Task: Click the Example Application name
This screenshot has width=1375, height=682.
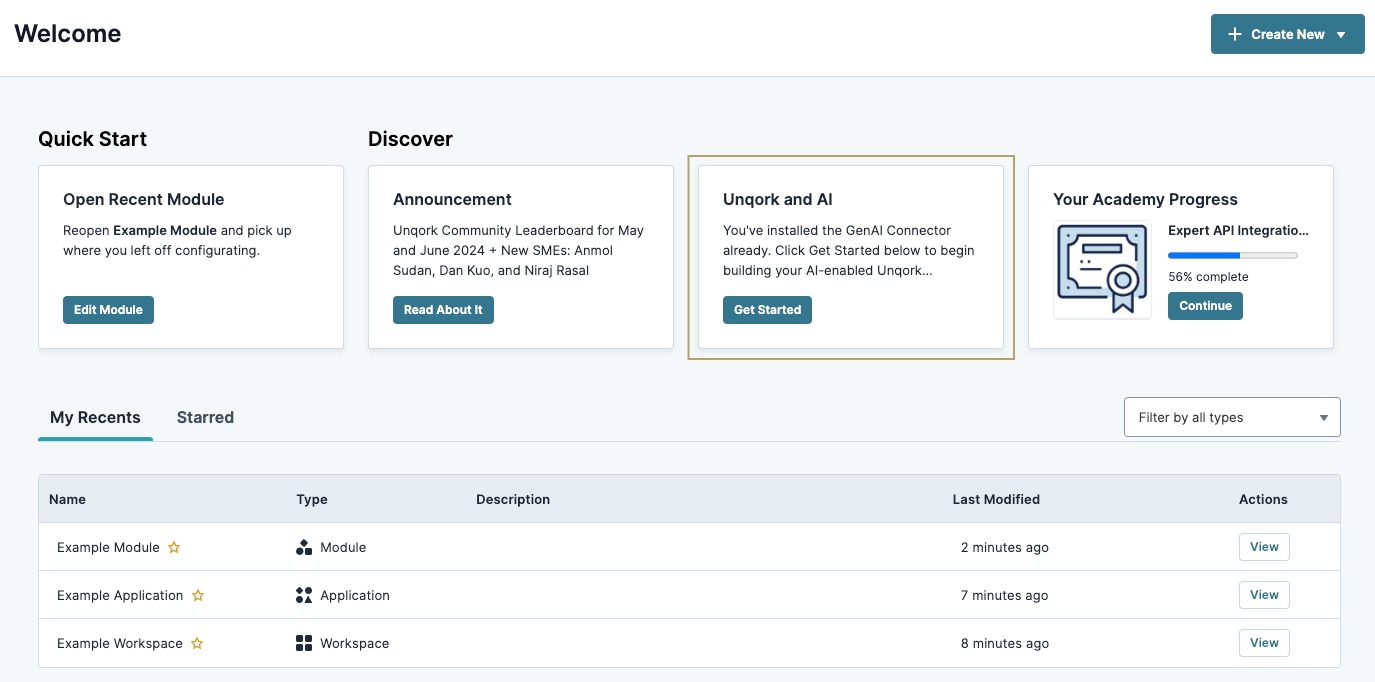Action: (x=120, y=595)
